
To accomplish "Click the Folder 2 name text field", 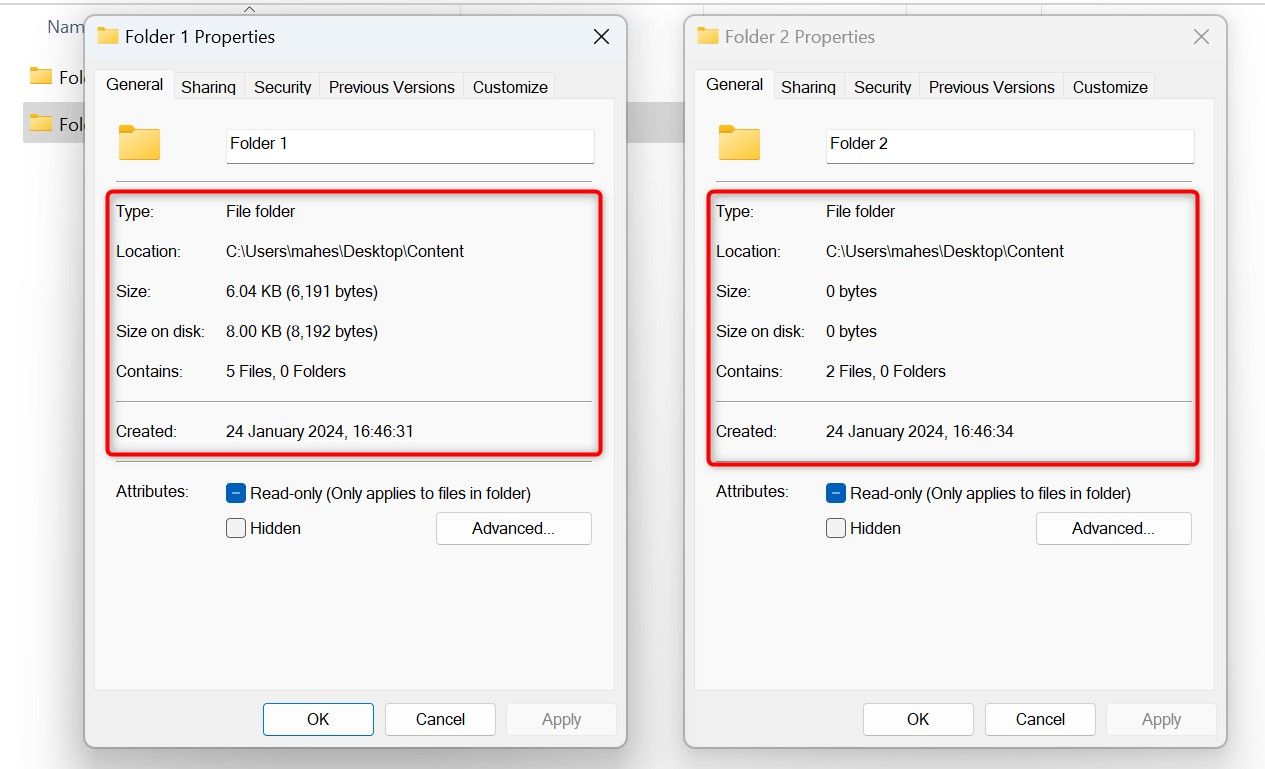I will coord(1010,144).
